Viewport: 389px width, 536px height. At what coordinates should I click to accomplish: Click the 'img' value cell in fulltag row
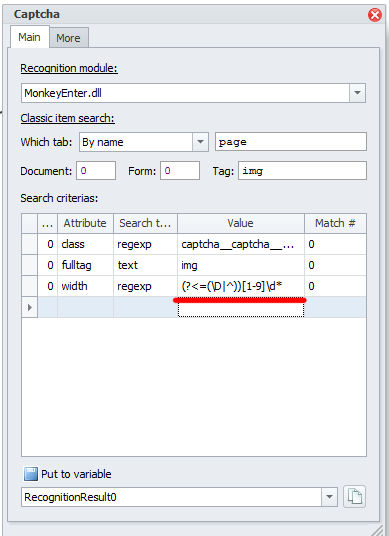pyautogui.click(x=241, y=265)
